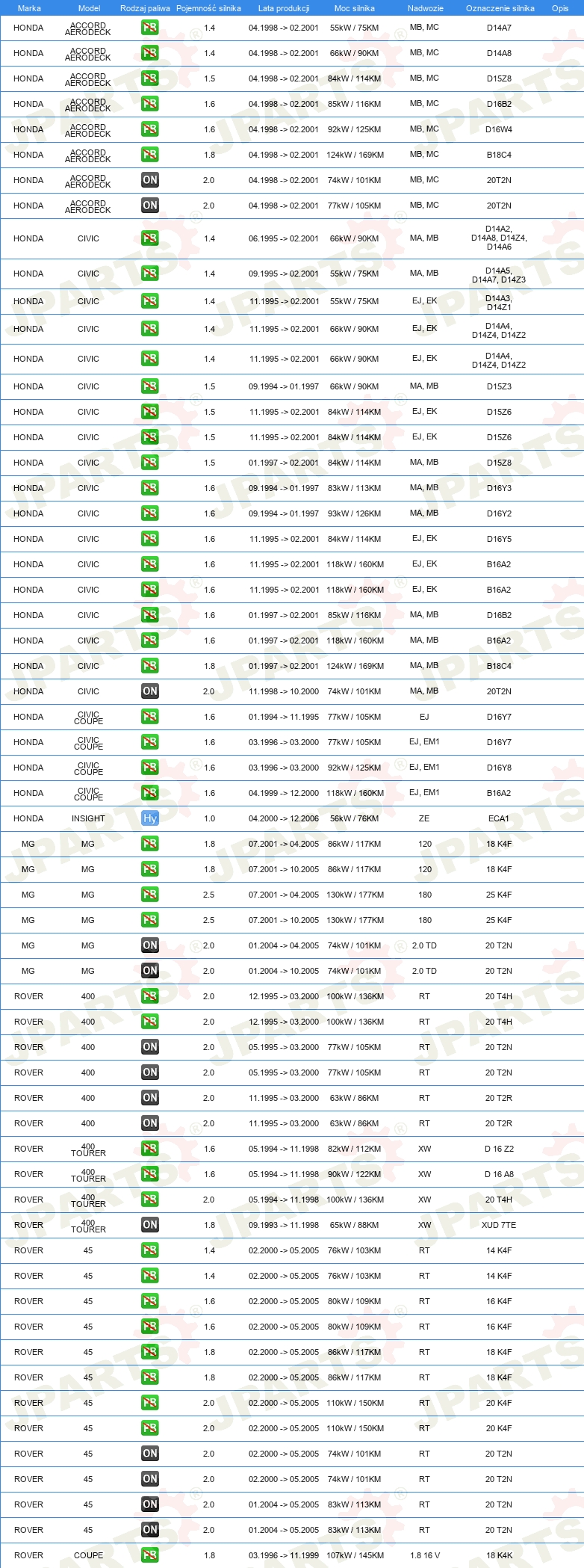Select date range 06.1995 -> 02.2001
This screenshot has width=584, height=1568.
(x=284, y=238)
